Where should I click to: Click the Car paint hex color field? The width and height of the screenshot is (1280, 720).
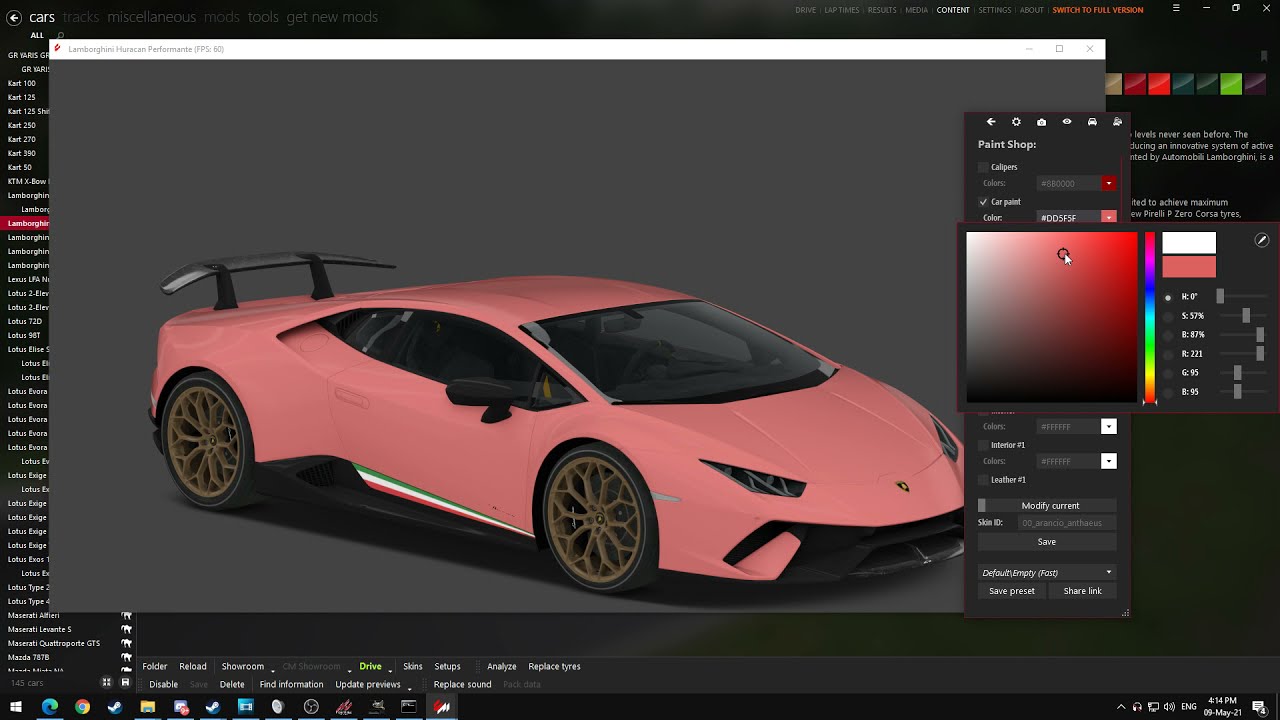point(1069,218)
